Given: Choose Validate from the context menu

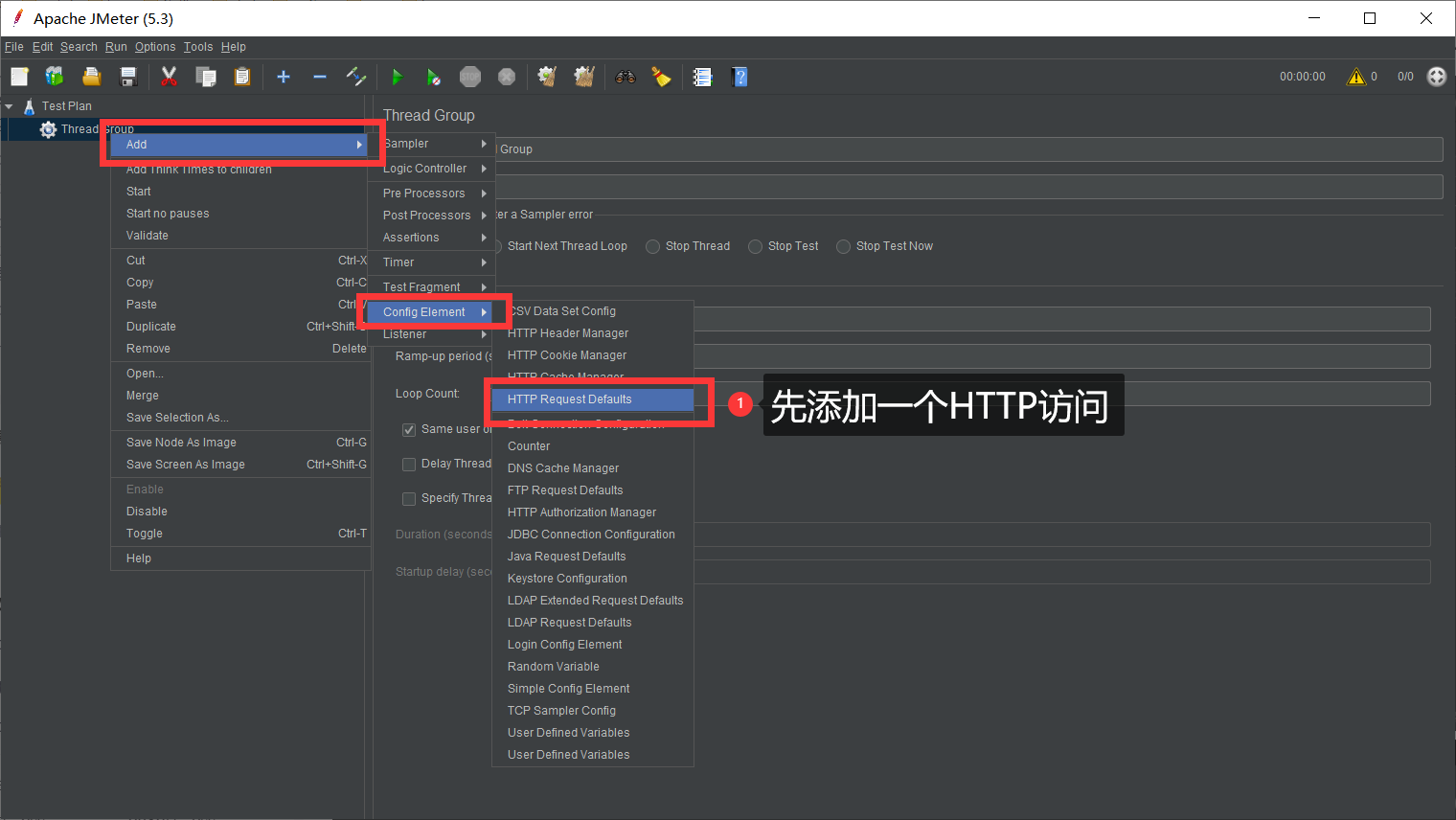Looking at the screenshot, I should tap(240, 236).
